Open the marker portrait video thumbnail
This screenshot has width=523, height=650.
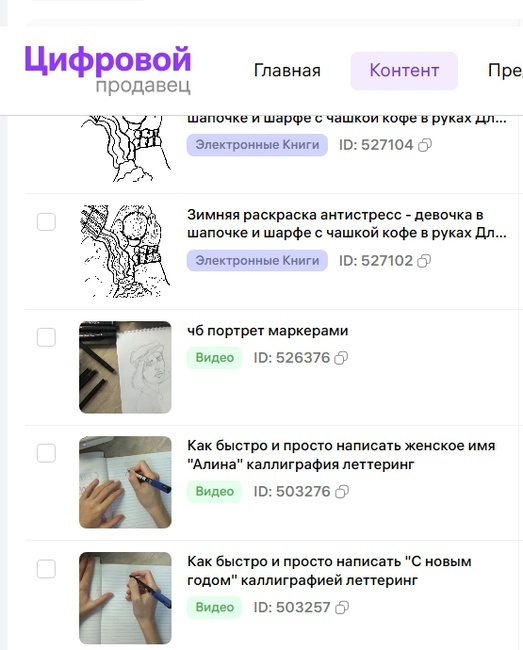click(x=125, y=367)
